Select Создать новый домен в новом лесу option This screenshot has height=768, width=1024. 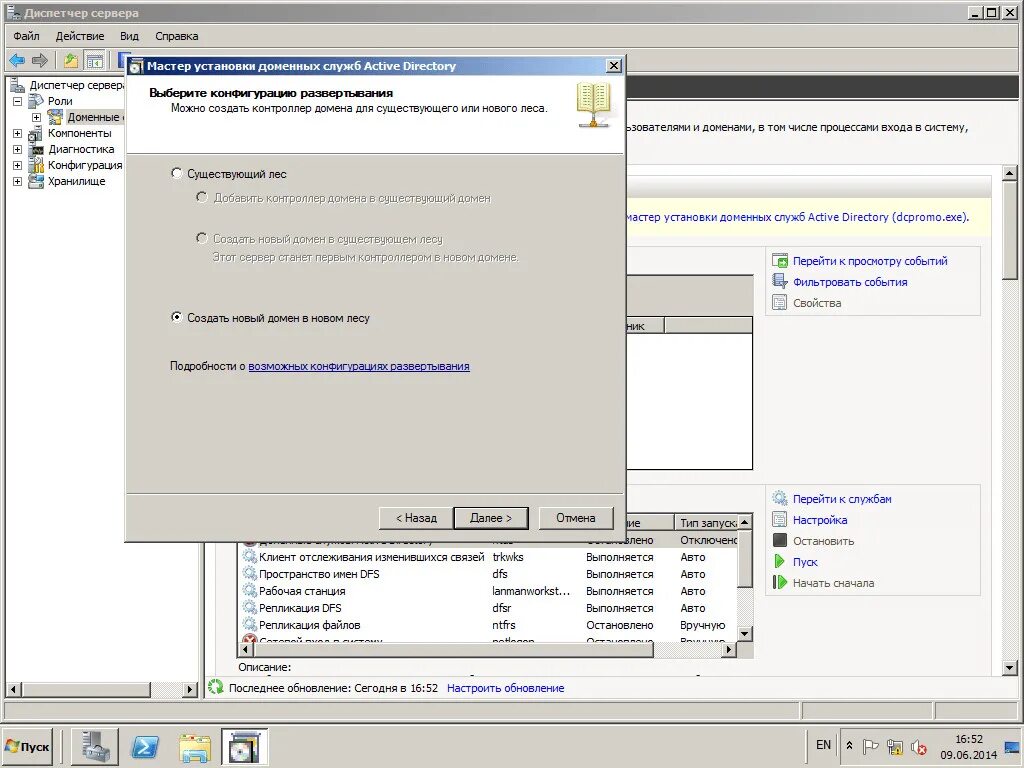(176, 317)
